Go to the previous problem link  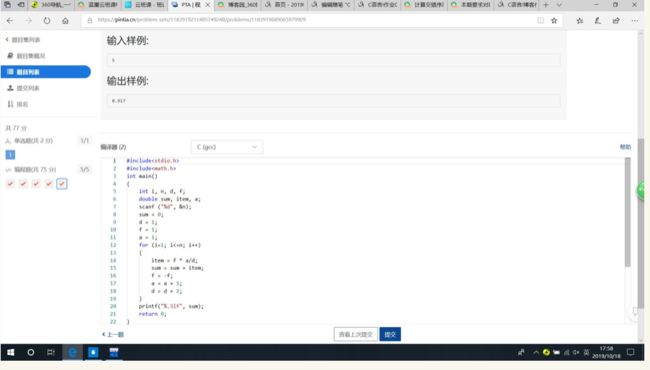113,334
